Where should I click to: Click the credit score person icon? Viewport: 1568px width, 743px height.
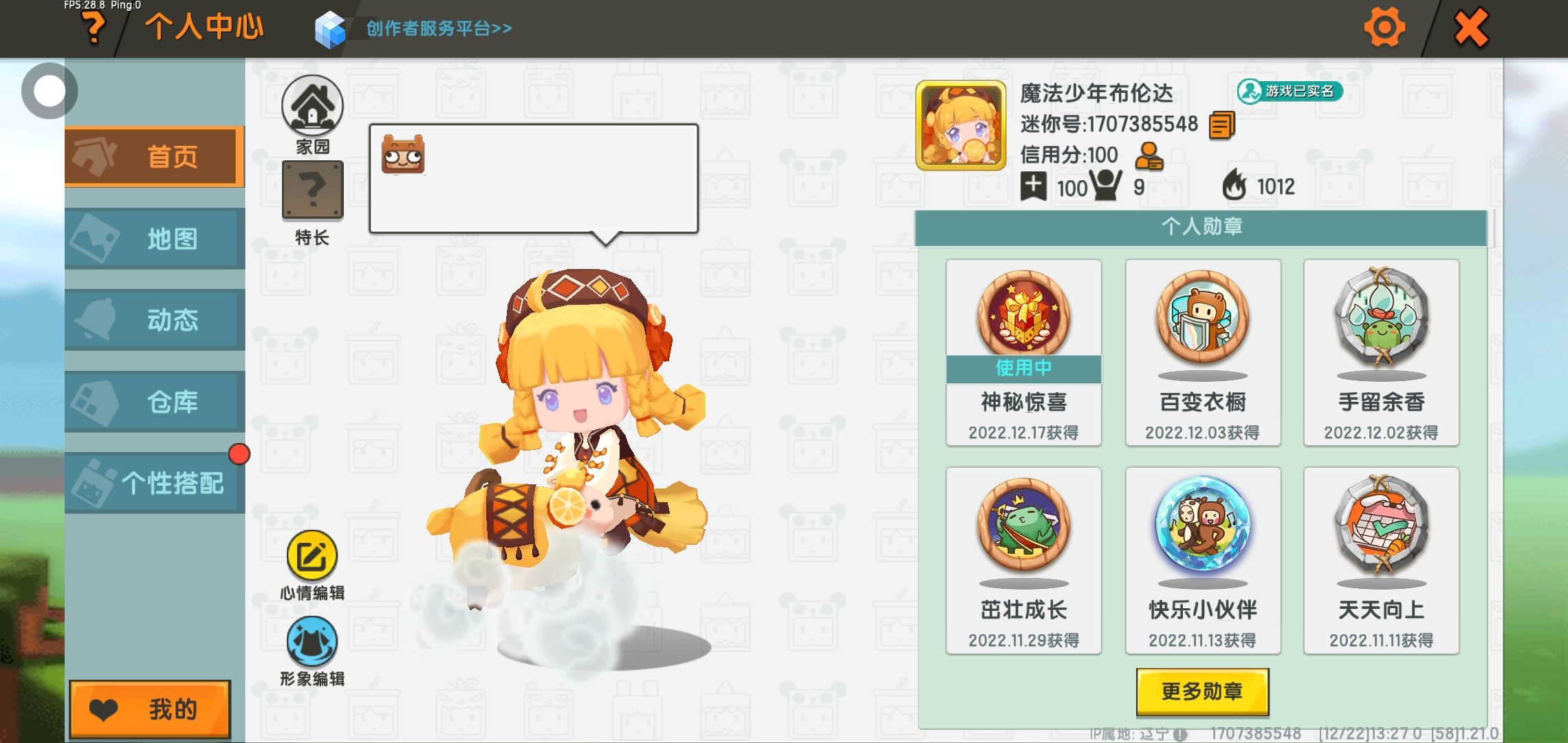(1148, 156)
